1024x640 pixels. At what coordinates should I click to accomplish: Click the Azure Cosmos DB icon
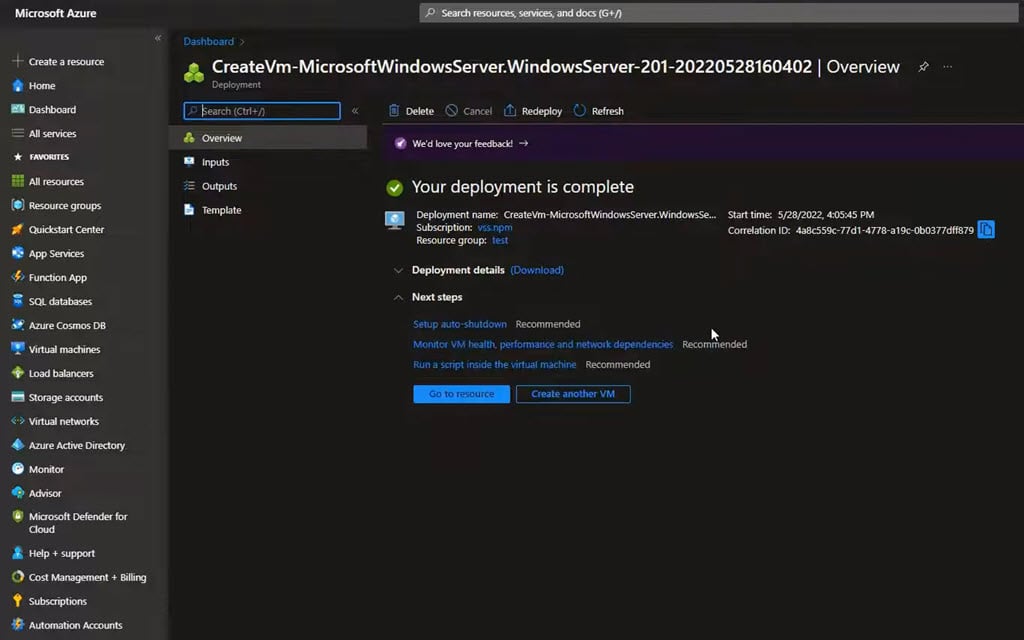tap(18, 325)
